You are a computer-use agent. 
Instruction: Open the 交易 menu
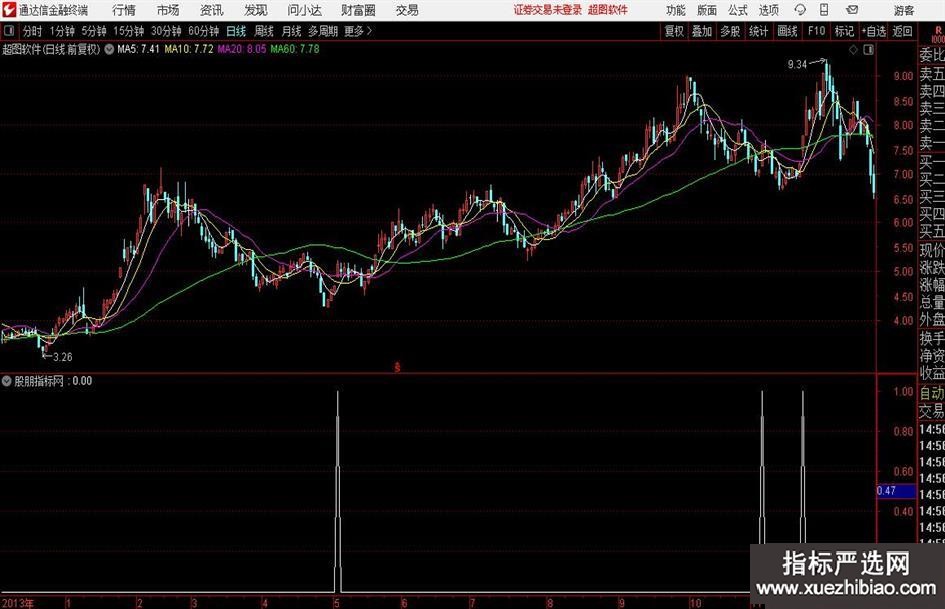click(x=407, y=10)
